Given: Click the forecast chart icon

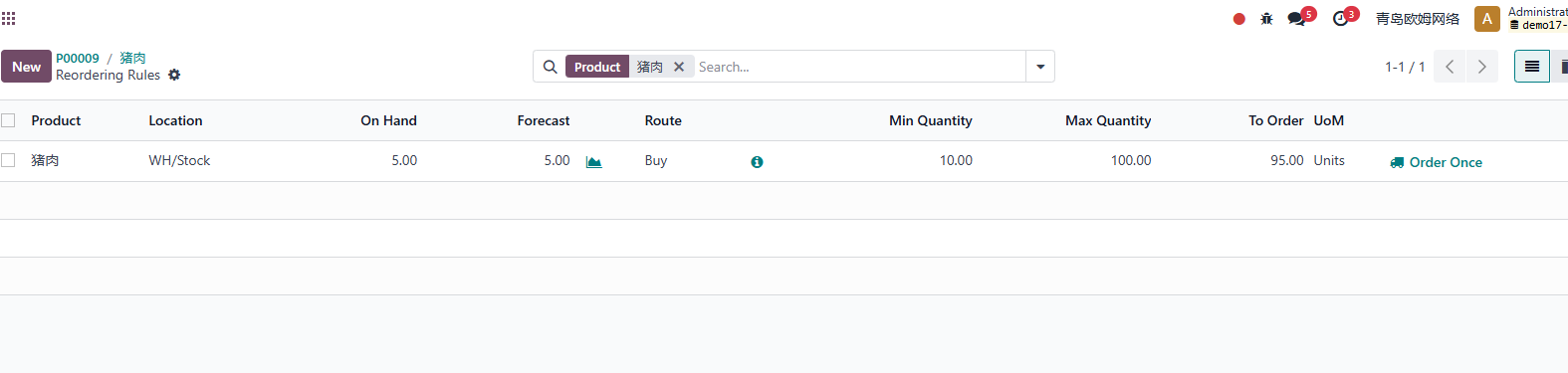Looking at the screenshot, I should click(x=593, y=162).
